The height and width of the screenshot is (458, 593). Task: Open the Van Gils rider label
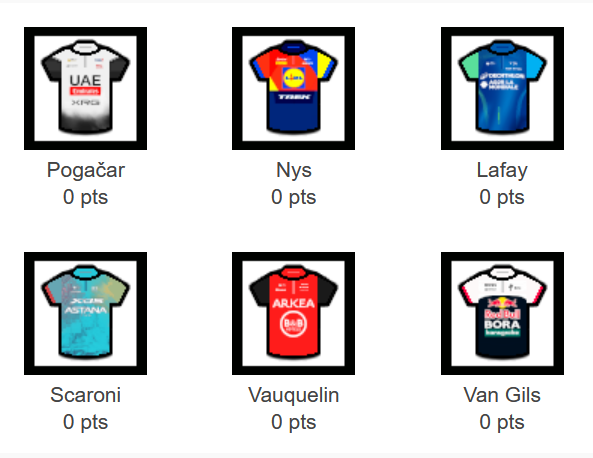point(502,395)
